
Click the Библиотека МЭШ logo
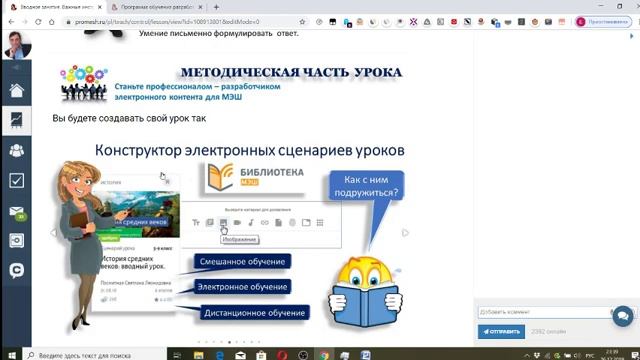click(x=256, y=177)
